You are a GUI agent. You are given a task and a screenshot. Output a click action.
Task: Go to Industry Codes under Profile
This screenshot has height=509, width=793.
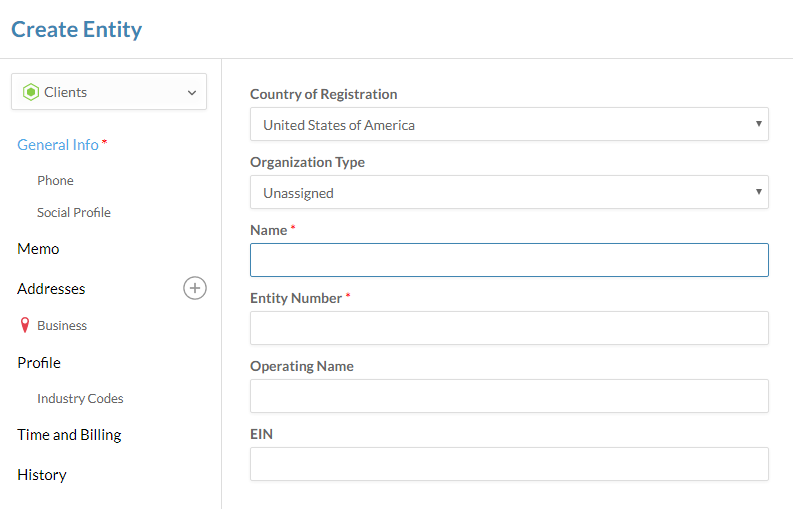click(x=80, y=399)
